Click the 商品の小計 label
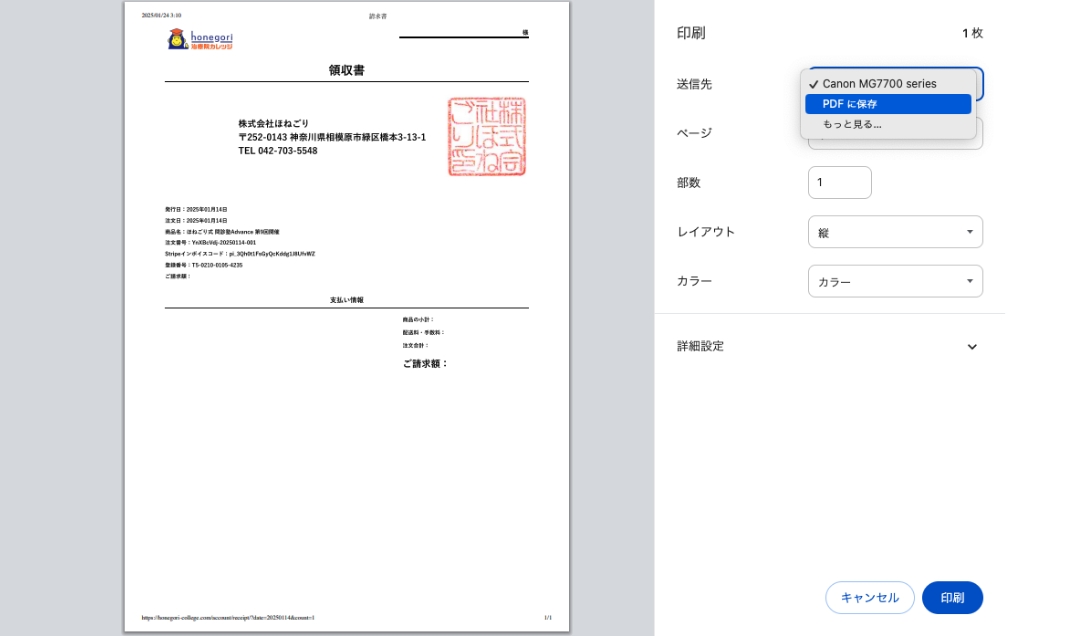Image resolution: width=1080 pixels, height=636 pixels. (x=418, y=320)
